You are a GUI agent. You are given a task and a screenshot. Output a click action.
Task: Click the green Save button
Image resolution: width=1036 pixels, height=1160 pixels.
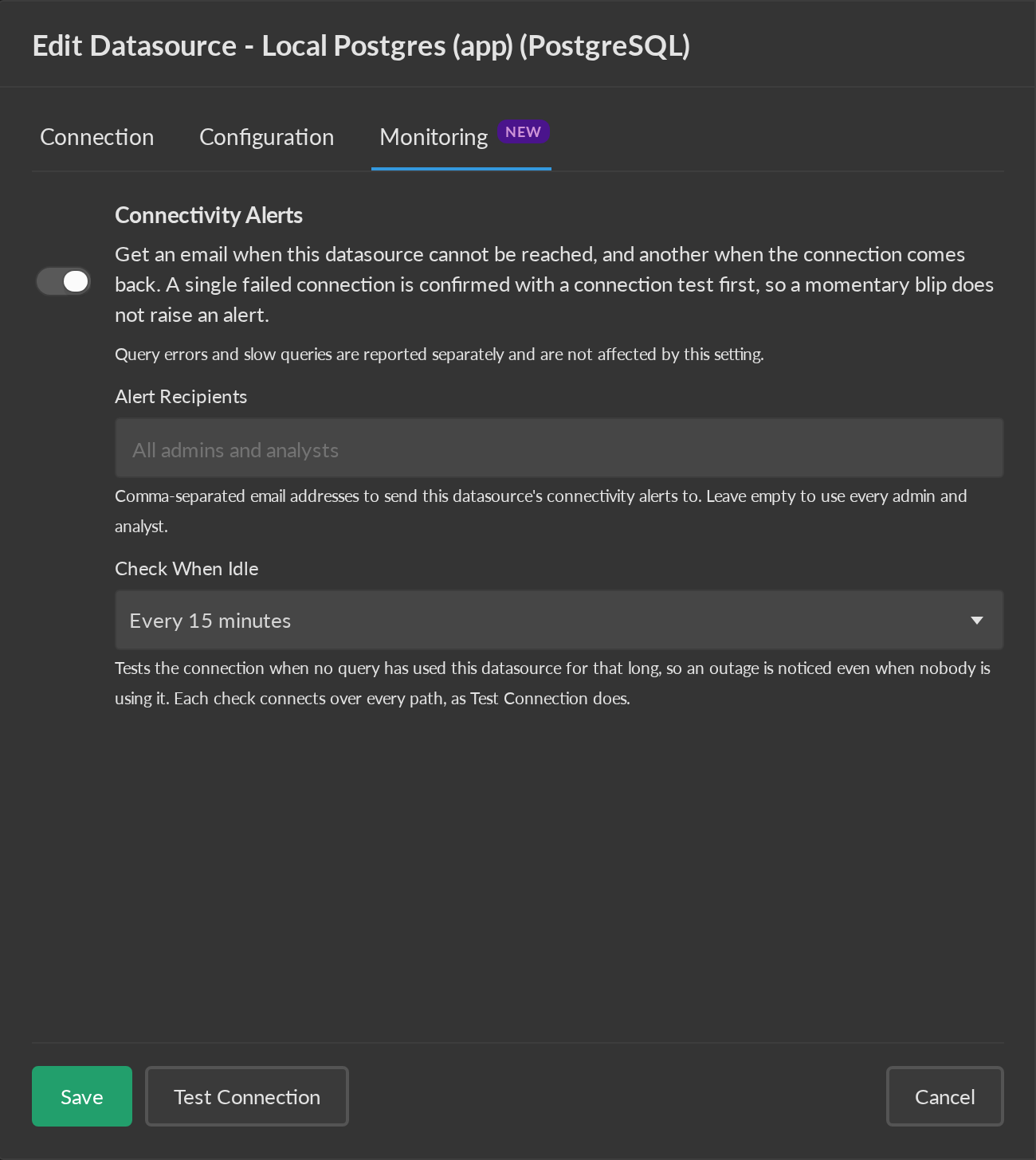[x=82, y=1096]
